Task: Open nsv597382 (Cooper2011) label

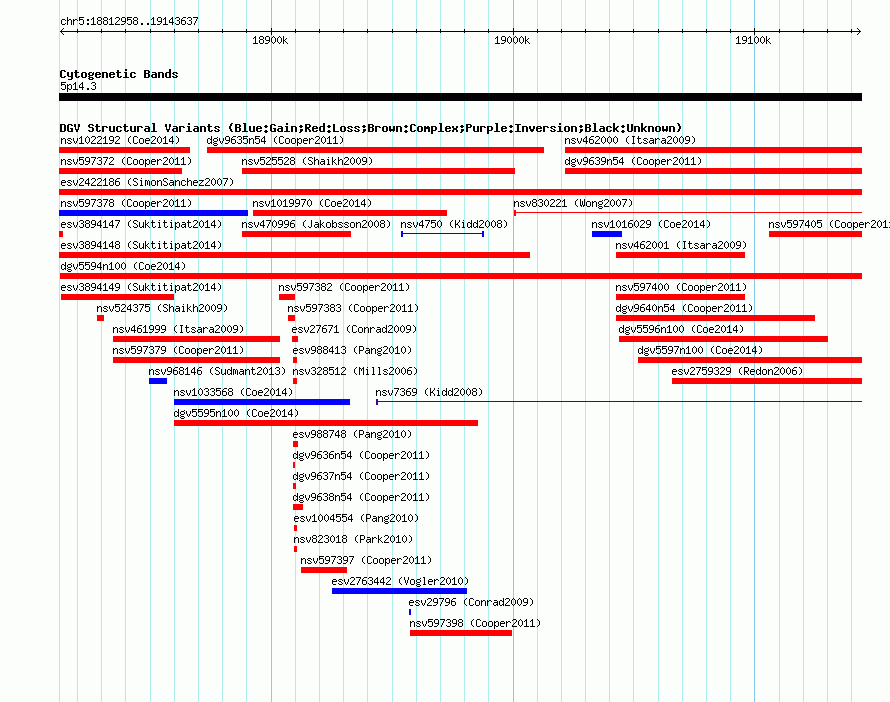Action: tap(344, 287)
